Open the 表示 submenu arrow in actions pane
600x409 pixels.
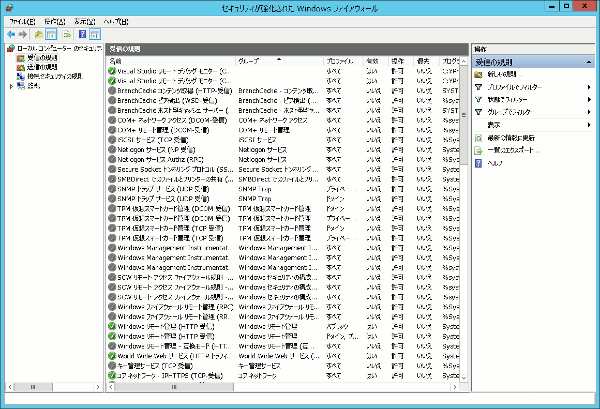pyautogui.click(x=589, y=125)
